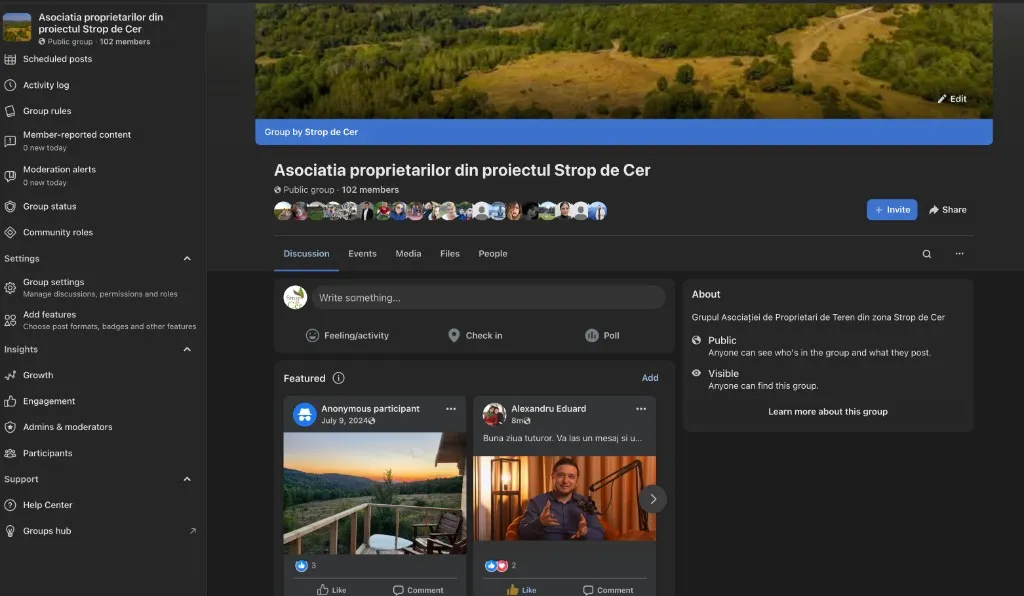Viewport: 1024px width, 596px height.
Task: Comment on Alexandru Eduard's post
Action: (x=608, y=590)
